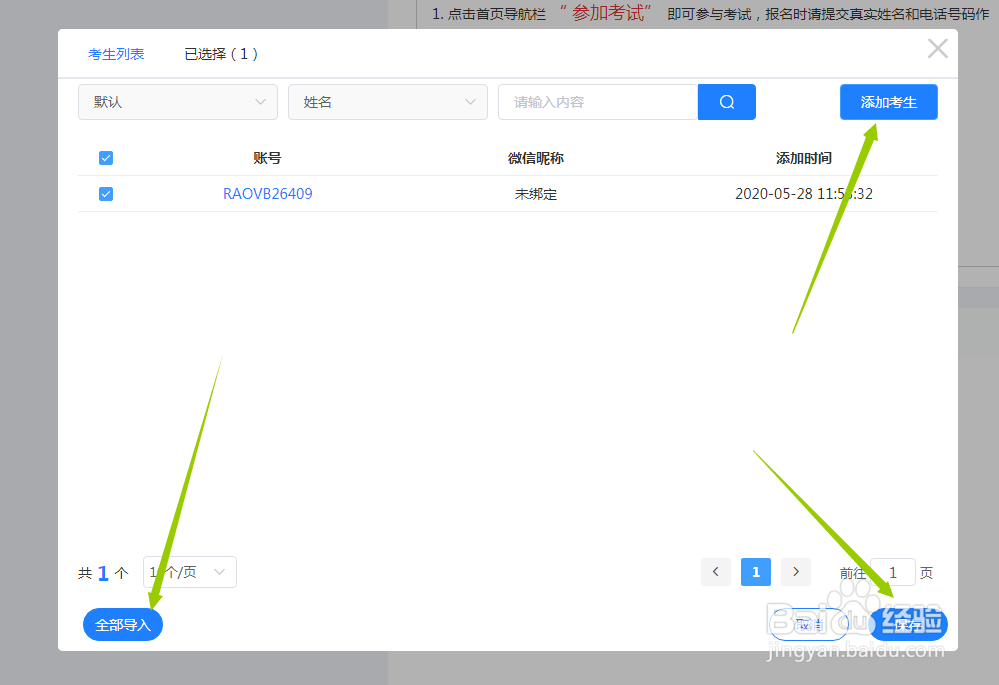Close the 考生列表 dialog with the X icon
The height and width of the screenshot is (685, 999).
[x=937, y=47]
